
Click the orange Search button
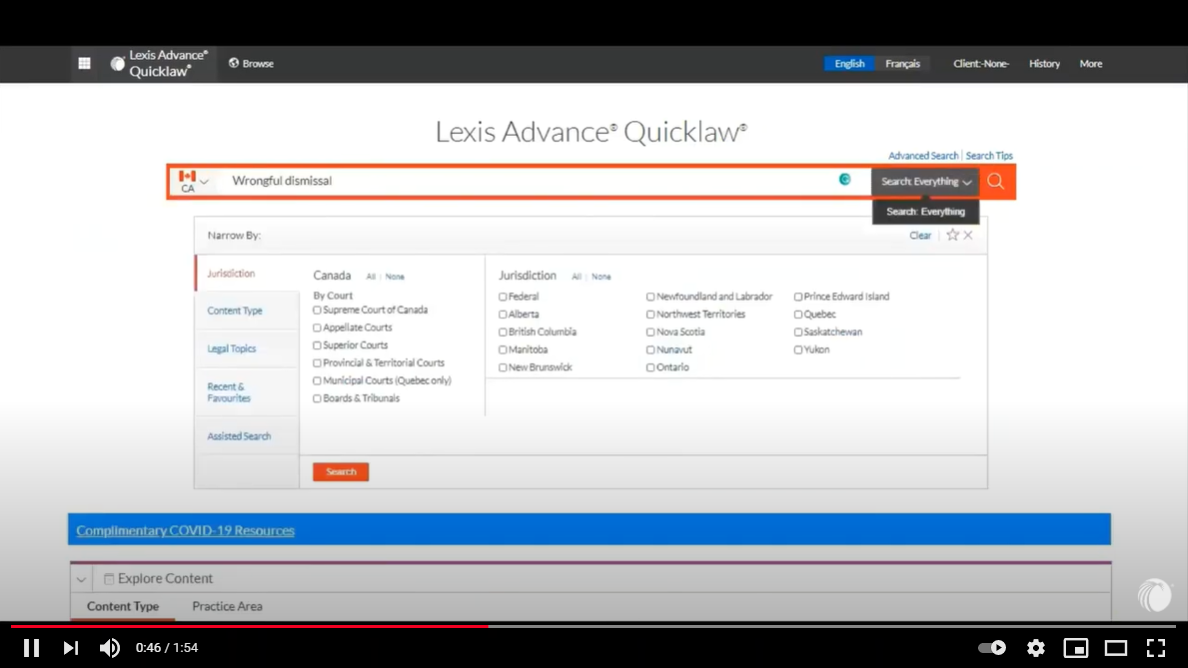[x=341, y=472]
